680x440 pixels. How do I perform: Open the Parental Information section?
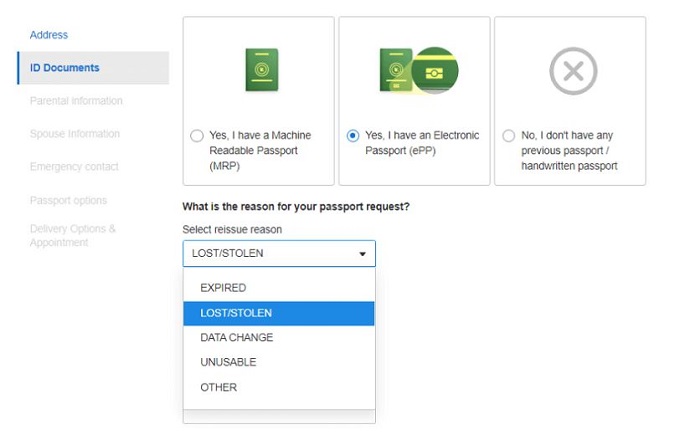click(x=76, y=101)
